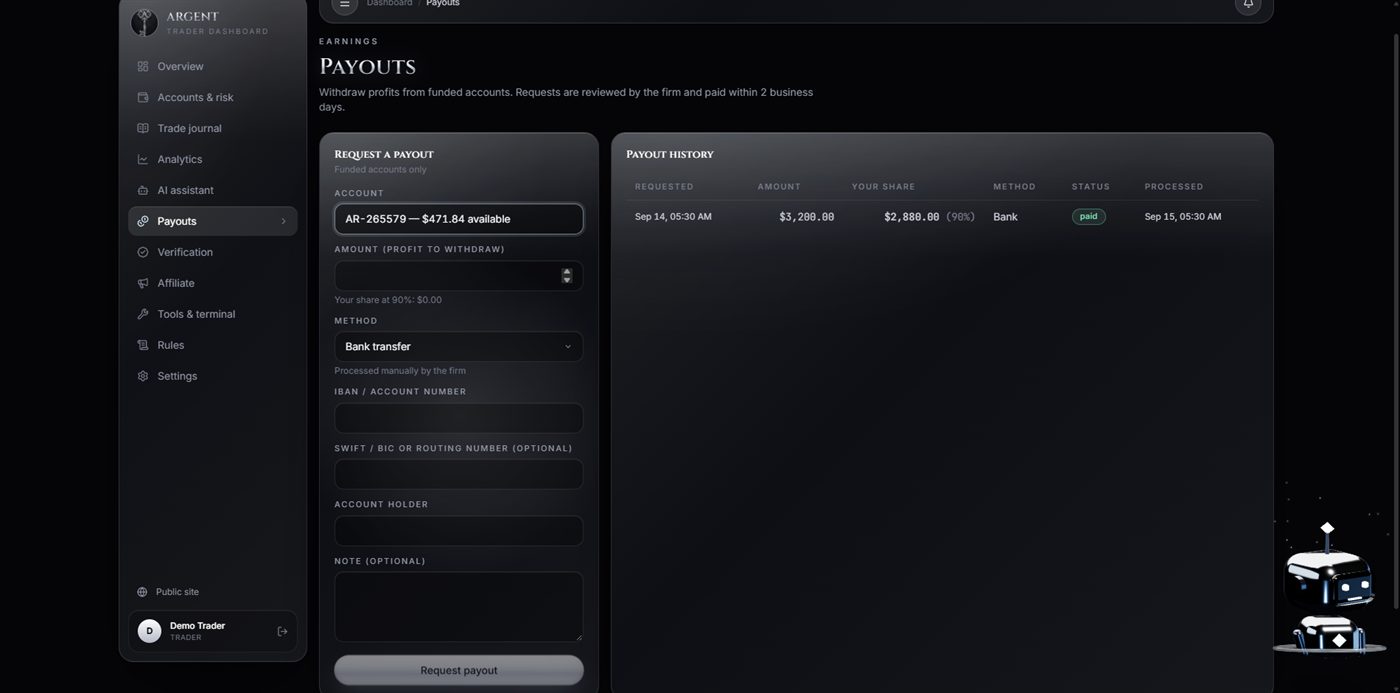1400x693 pixels.
Task: Open the robot mascot chat assistant
Action: click(x=1328, y=589)
